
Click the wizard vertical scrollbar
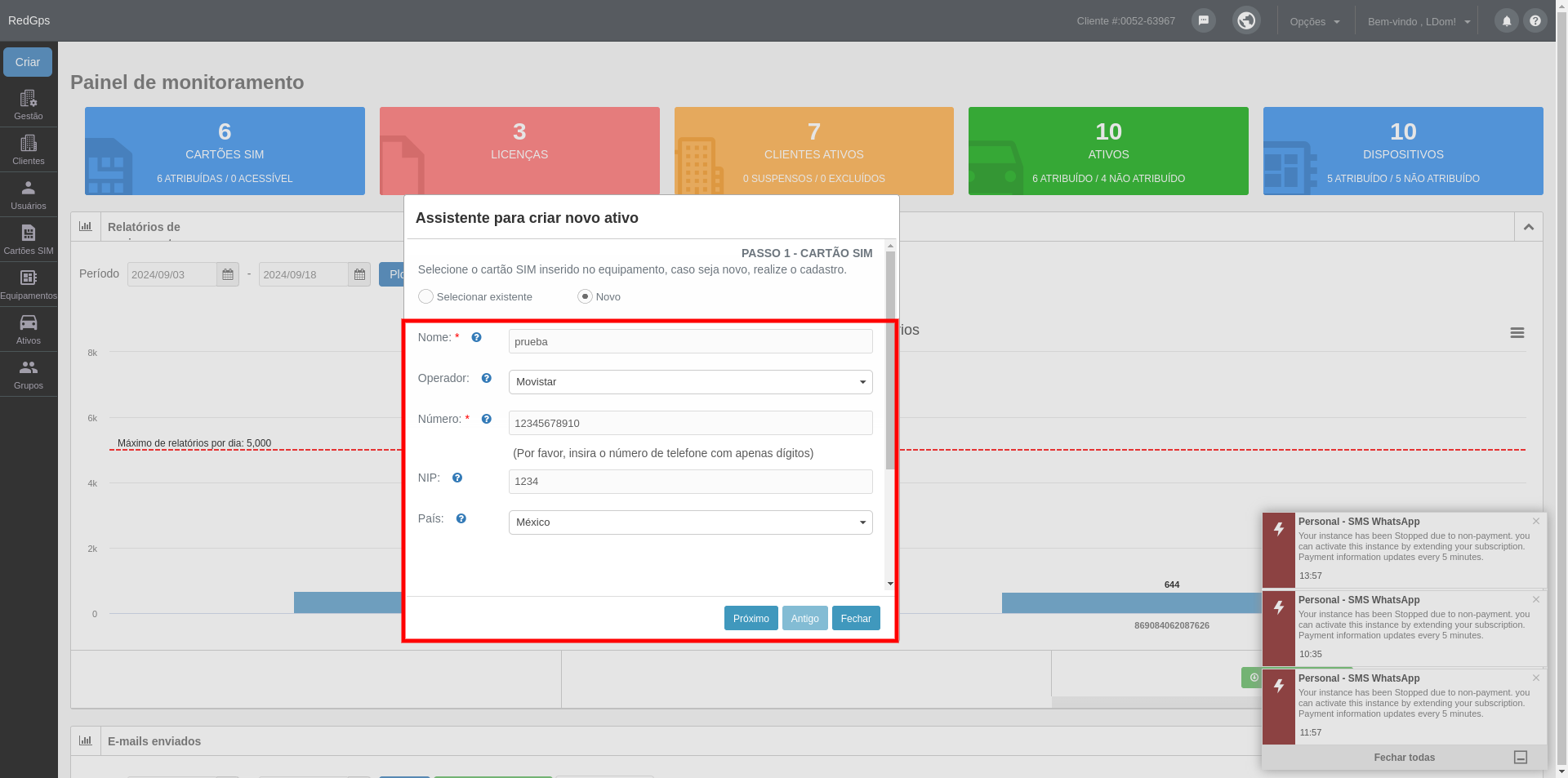tap(890, 360)
